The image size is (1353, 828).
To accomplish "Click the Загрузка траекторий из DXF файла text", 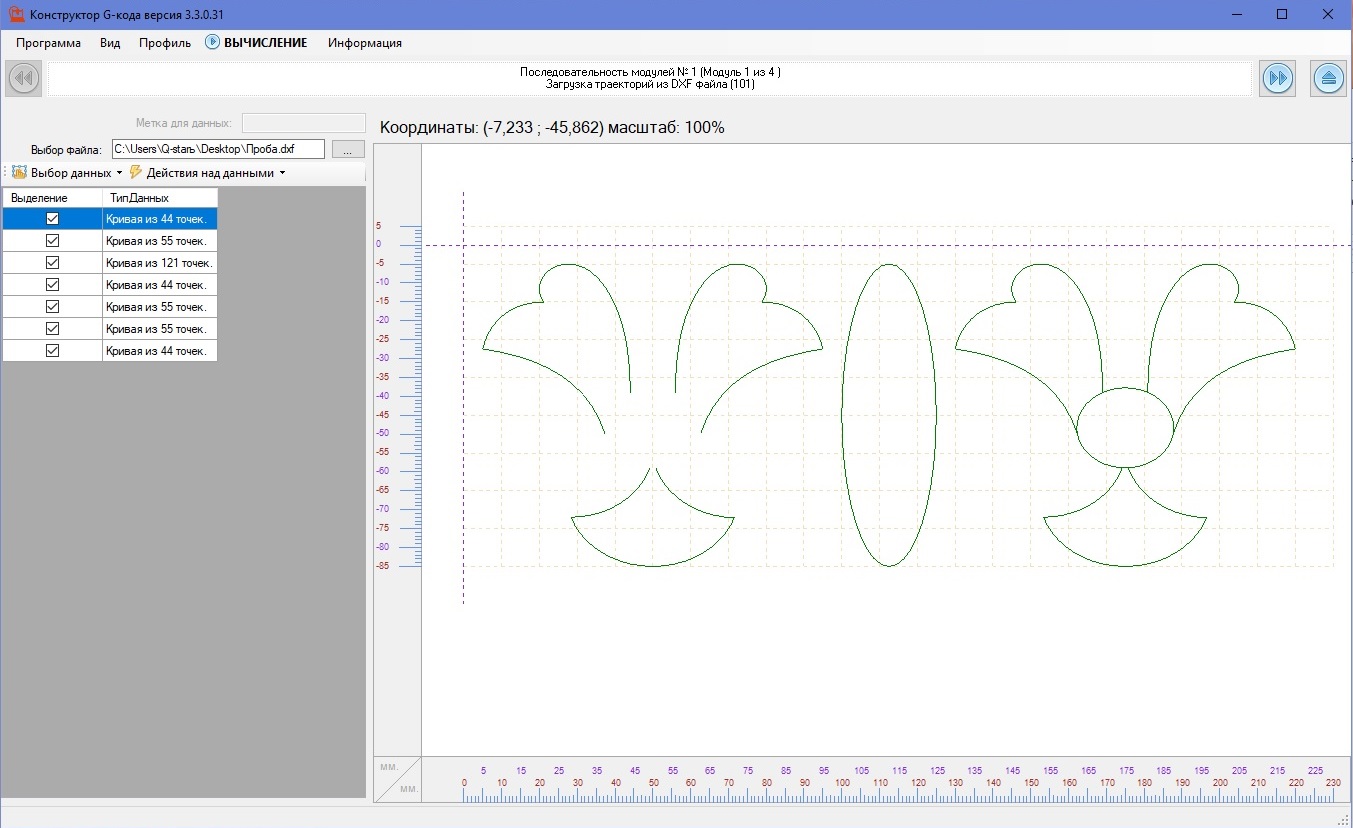I will 650,84.
